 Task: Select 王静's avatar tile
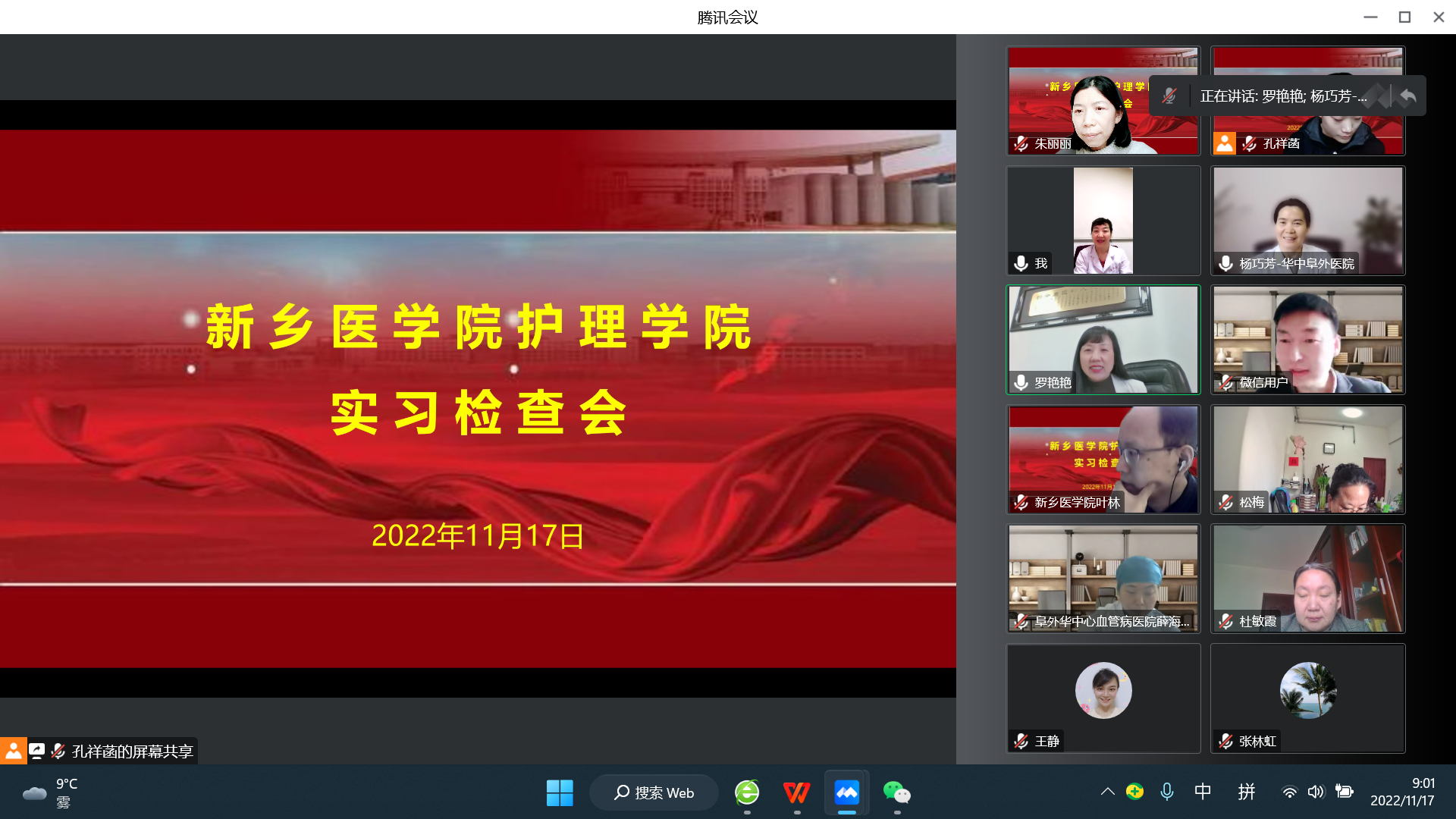[x=1103, y=690]
